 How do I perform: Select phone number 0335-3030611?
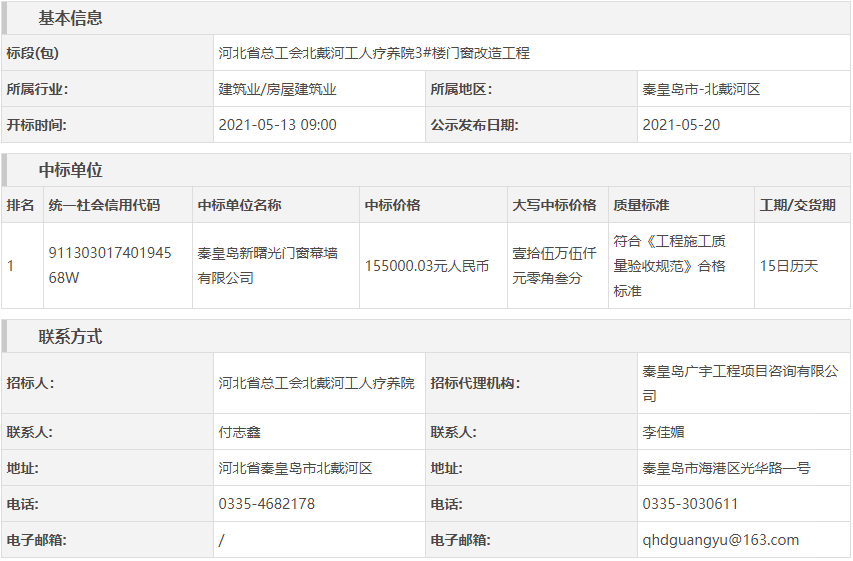(x=690, y=504)
